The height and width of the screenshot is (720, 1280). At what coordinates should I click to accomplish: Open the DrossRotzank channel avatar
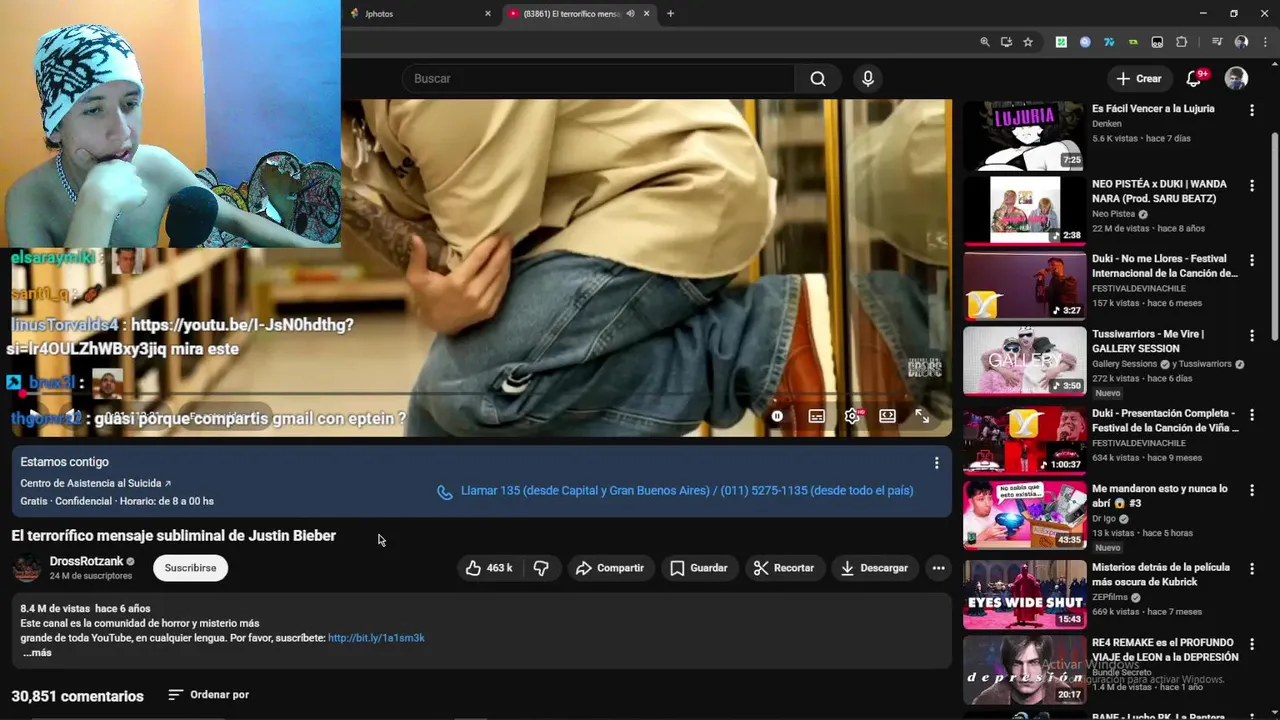pos(27,568)
